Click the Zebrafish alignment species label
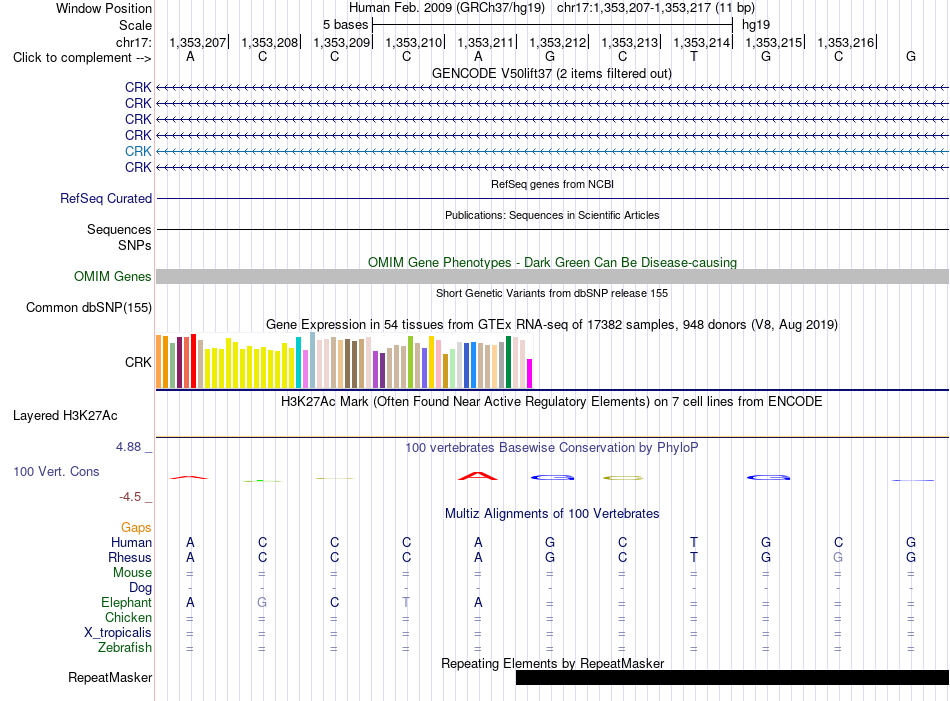 (125, 648)
